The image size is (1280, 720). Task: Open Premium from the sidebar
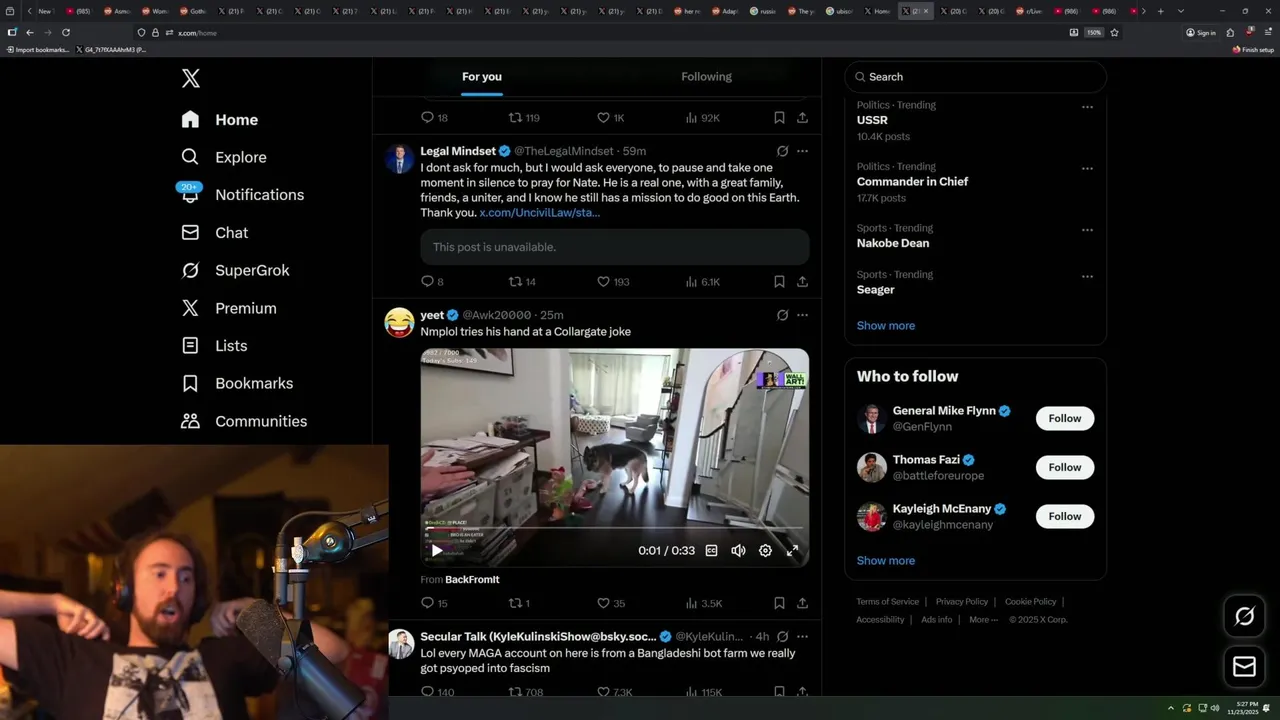[229, 308]
